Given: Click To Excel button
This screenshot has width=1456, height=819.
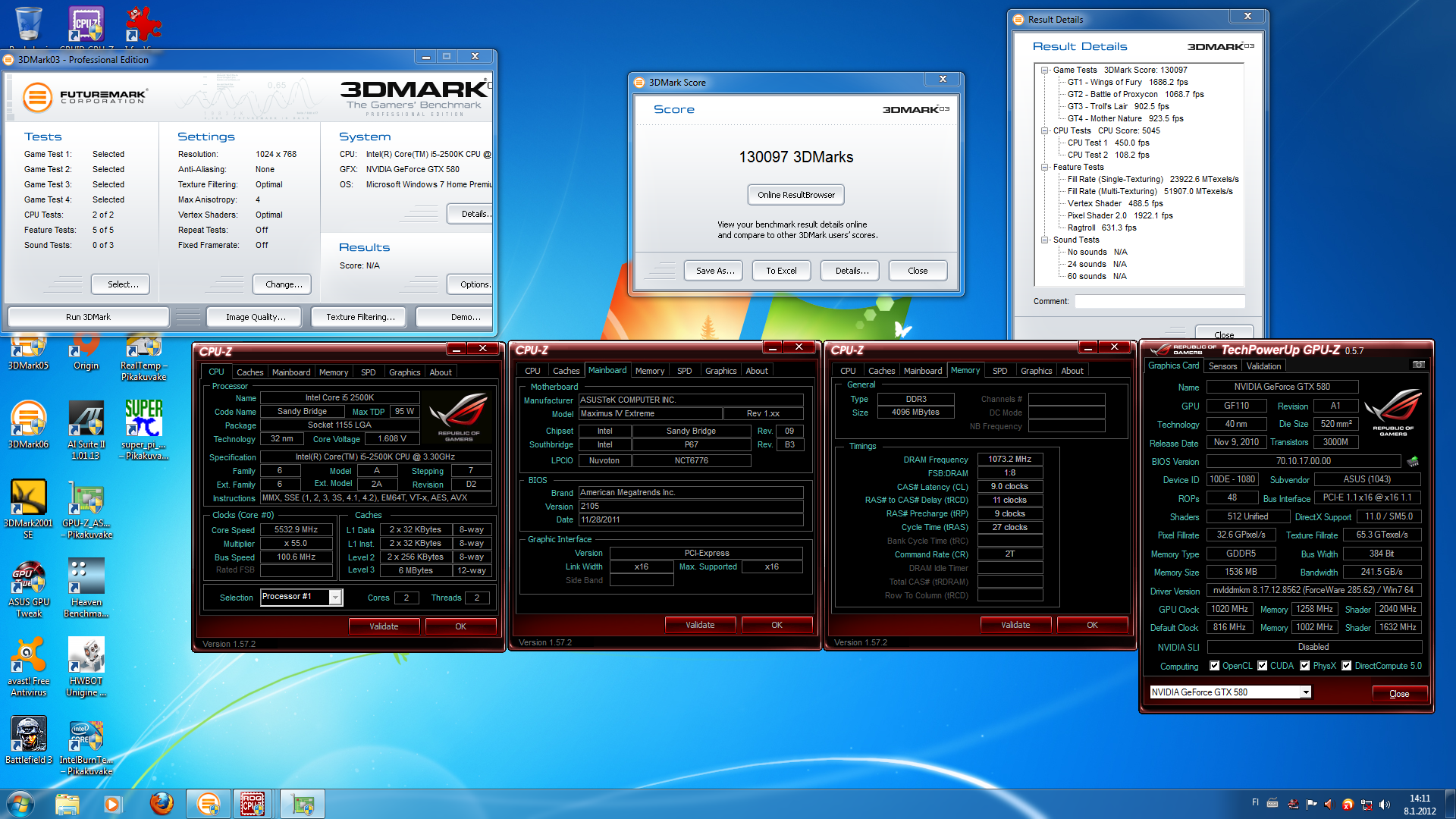Looking at the screenshot, I should [x=781, y=271].
